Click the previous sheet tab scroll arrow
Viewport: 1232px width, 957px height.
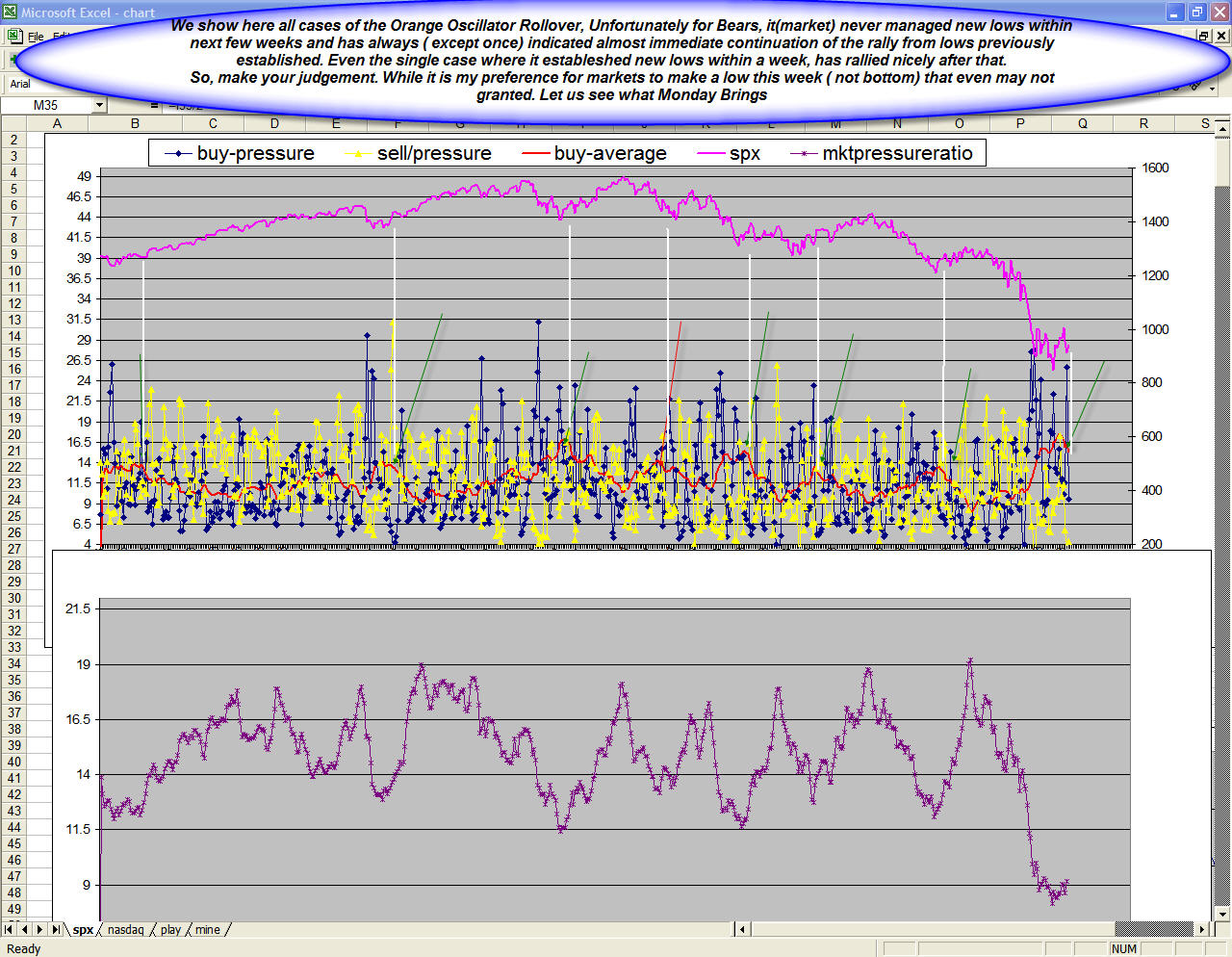pos(25,929)
